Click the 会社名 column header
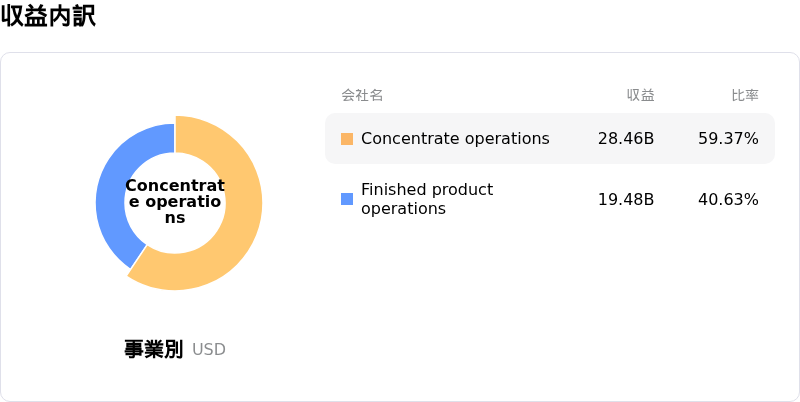 click(x=362, y=96)
